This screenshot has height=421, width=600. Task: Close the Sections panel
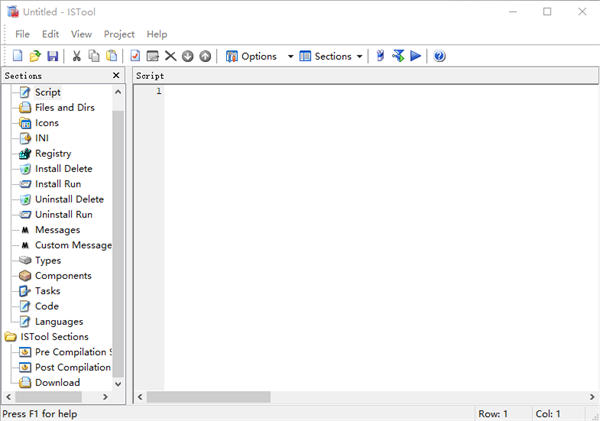(x=116, y=75)
